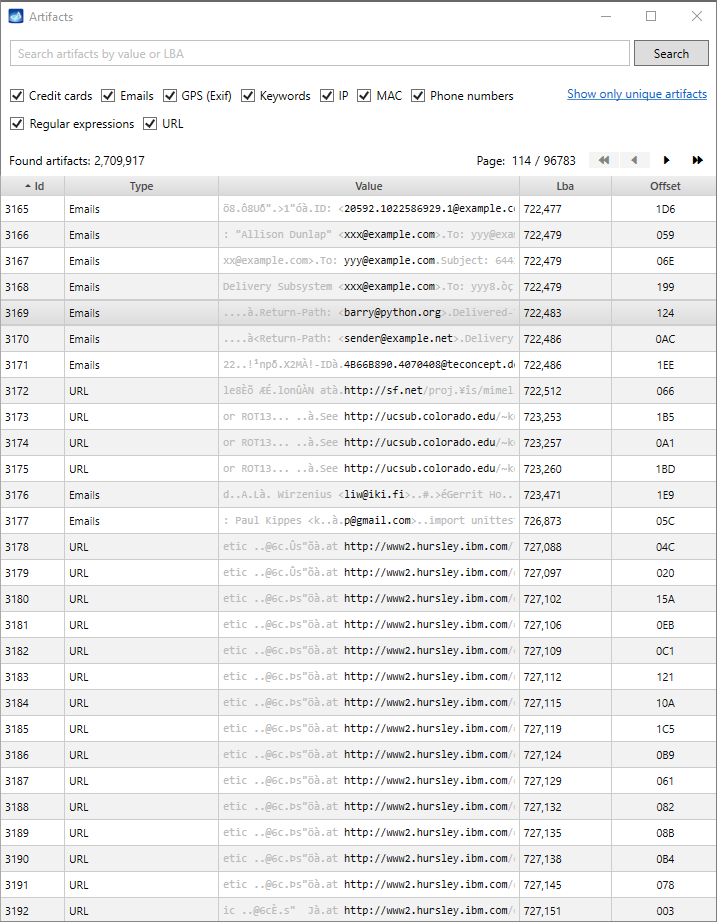Select the Allison Dunlap email value in row 3166
717x922 pixels.
(x=369, y=235)
